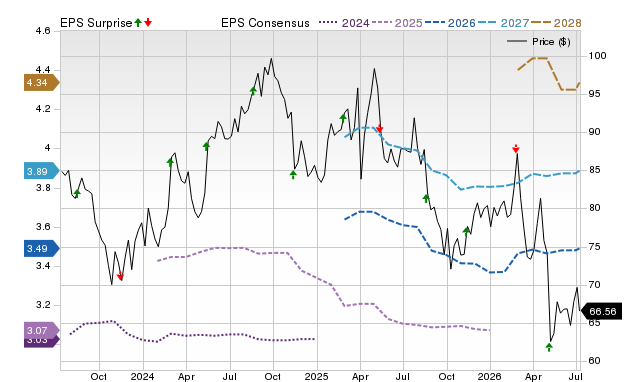The image size is (640, 382).
Task: Click the Oct label just before 2025
Action: [273, 376]
